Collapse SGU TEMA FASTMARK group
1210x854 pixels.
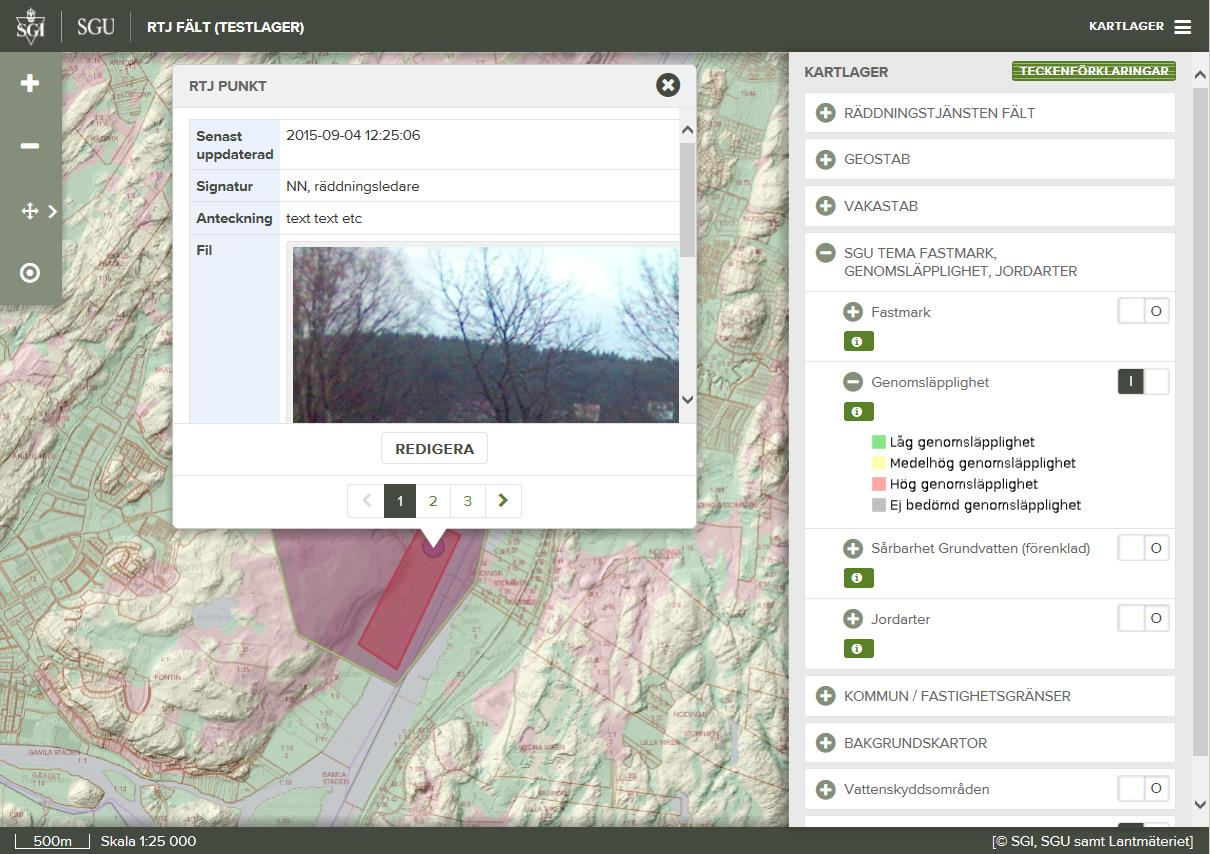point(825,253)
